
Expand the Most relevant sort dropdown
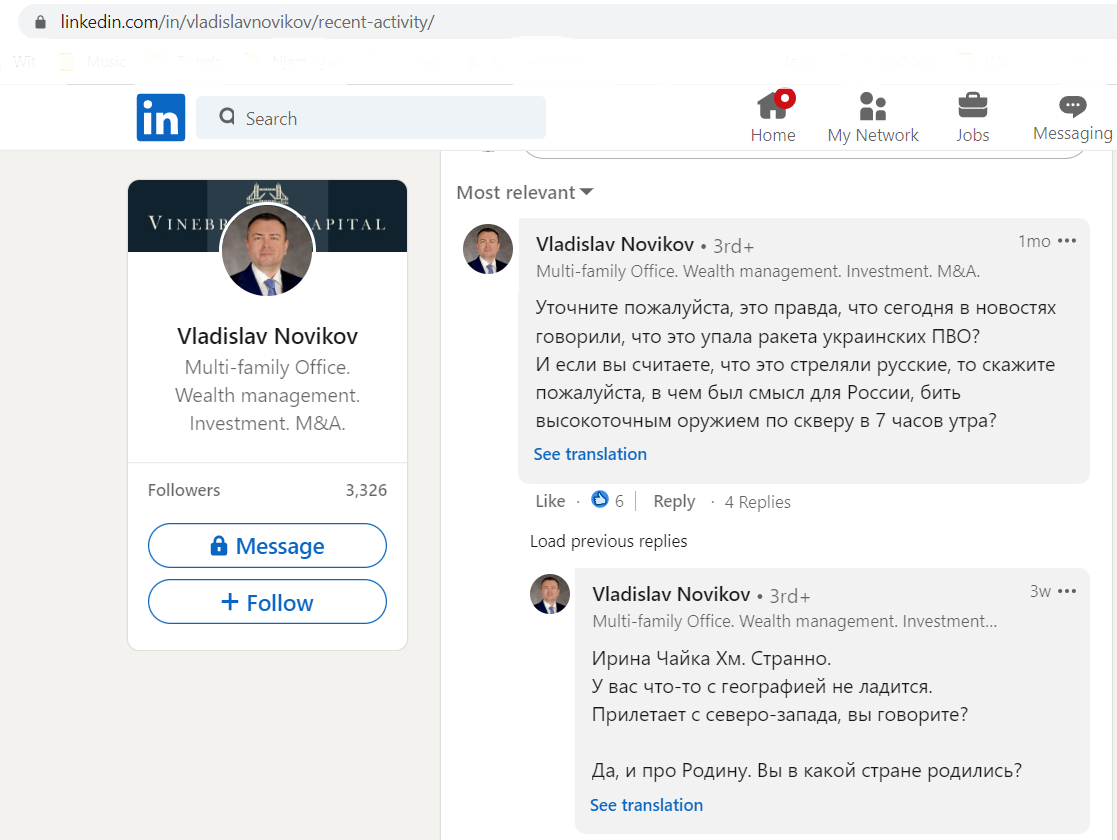524,192
